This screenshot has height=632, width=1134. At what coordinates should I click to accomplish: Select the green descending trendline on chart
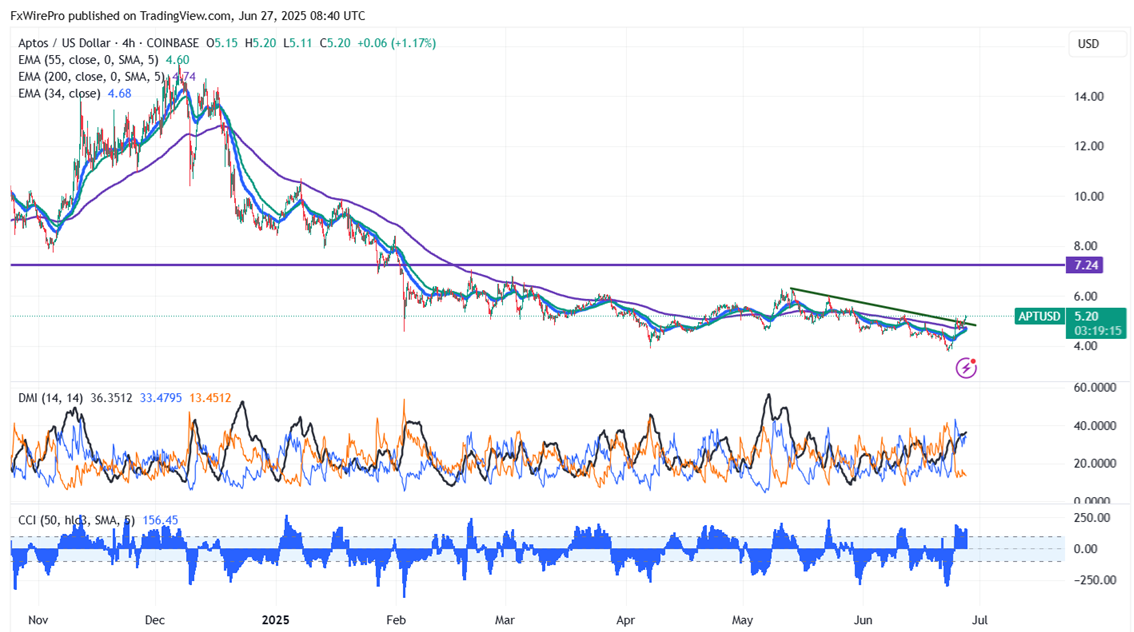point(882,307)
